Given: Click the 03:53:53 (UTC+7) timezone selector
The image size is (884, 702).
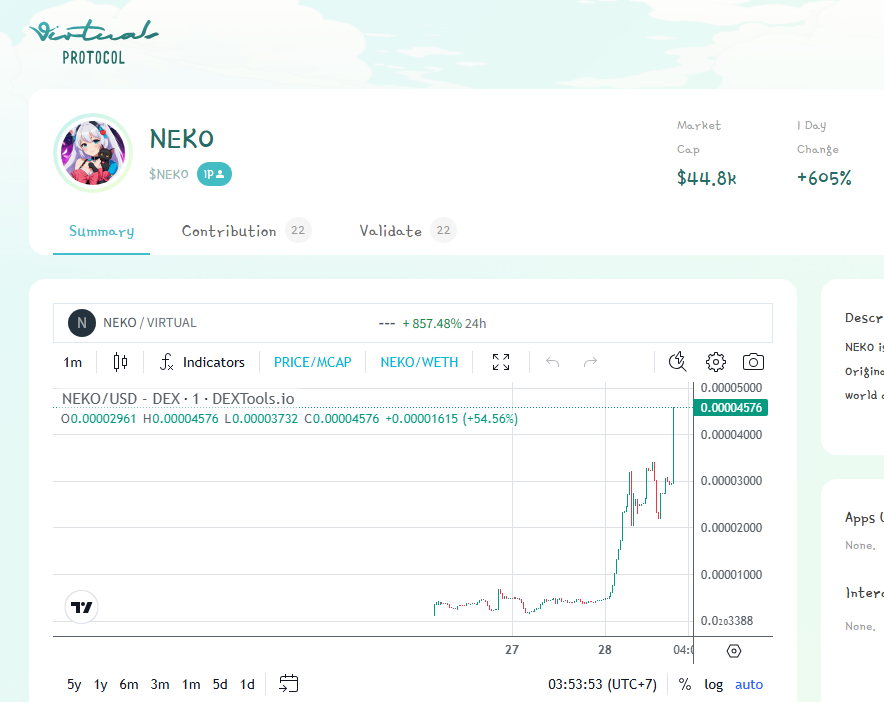Looking at the screenshot, I should point(602,685).
